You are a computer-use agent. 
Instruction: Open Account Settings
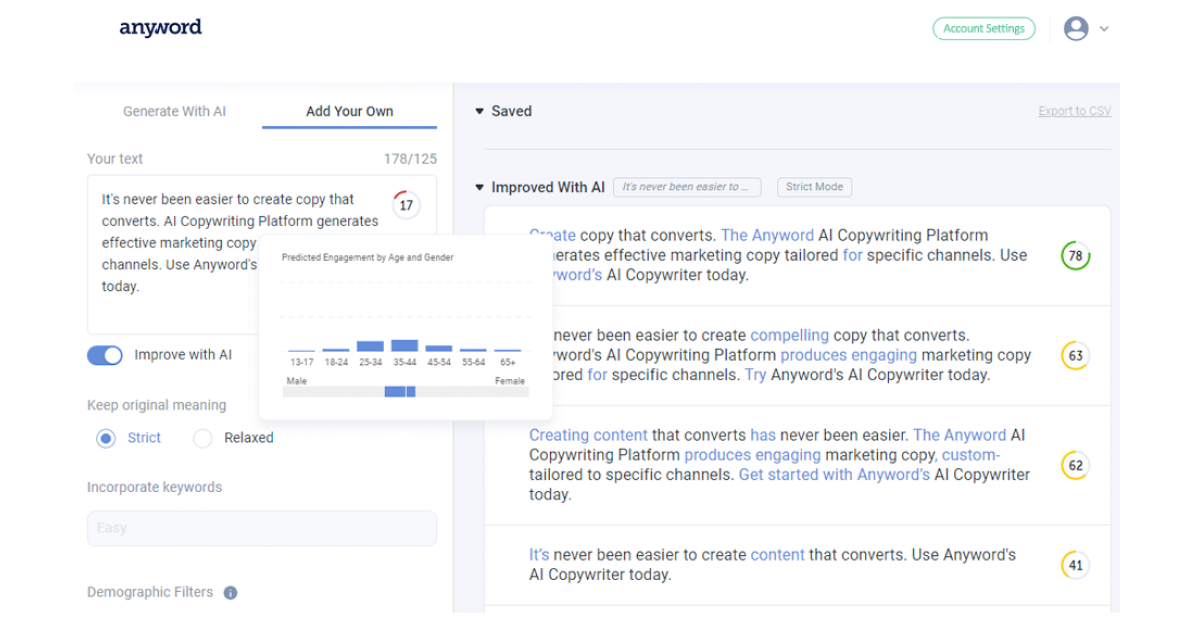(983, 29)
